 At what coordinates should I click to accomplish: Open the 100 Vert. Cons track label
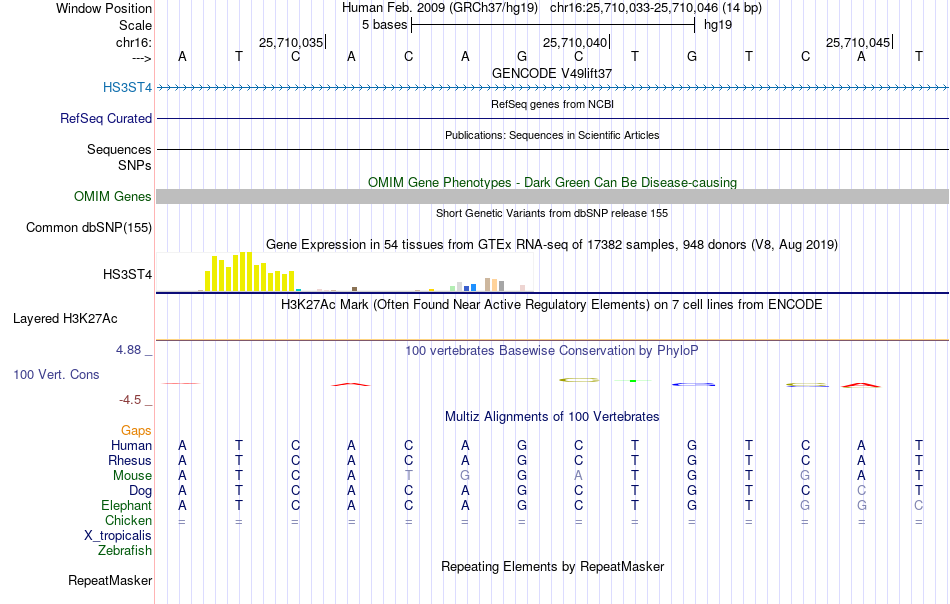click(x=56, y=374)
